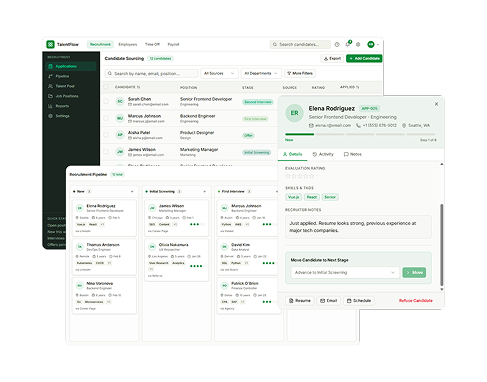Click the magnifier icon in Search candidates box
The width and height of the screenshot is (487, 382).
(x=275, y=44)
